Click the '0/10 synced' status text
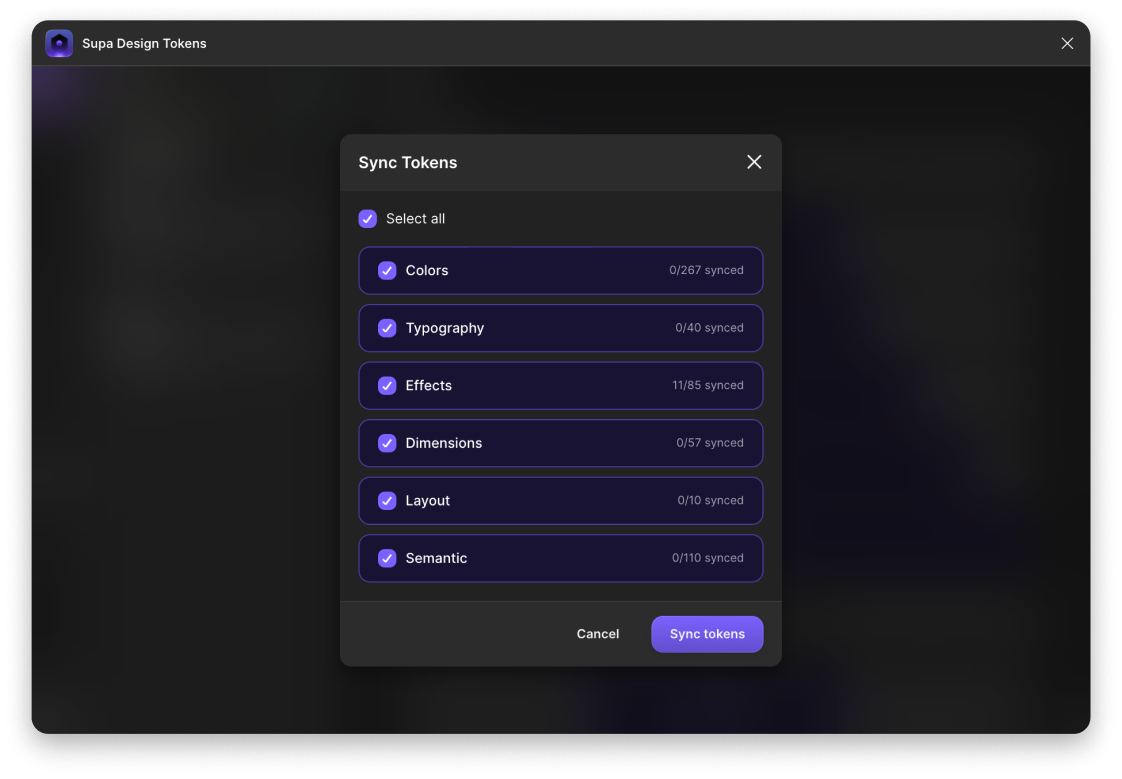The height and width of the screenshot is (779, 1122). coord(711,501)
